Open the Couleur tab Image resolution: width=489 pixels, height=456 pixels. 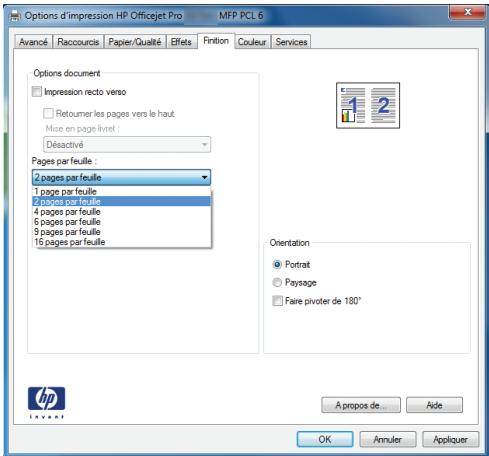point(252,42)
